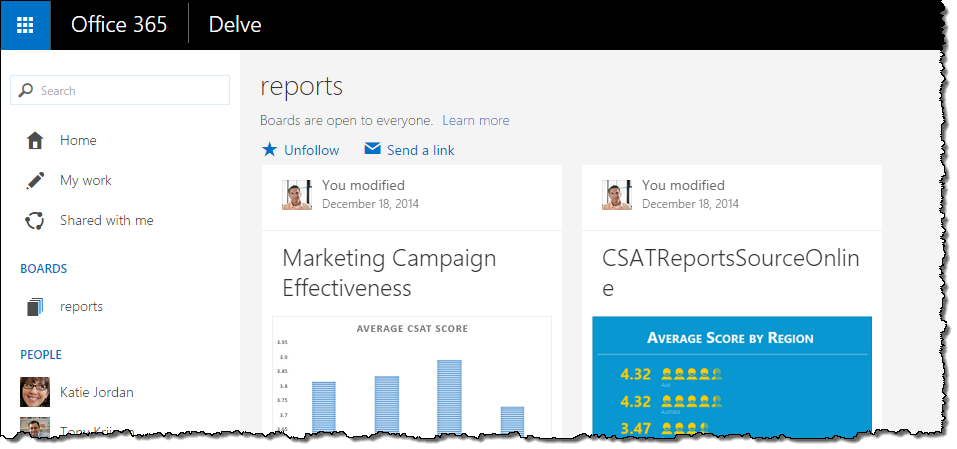957x449 pixels.
Task: Click the Average Score by Region preview
Action: pyautogui.click(x=732, y=376)
